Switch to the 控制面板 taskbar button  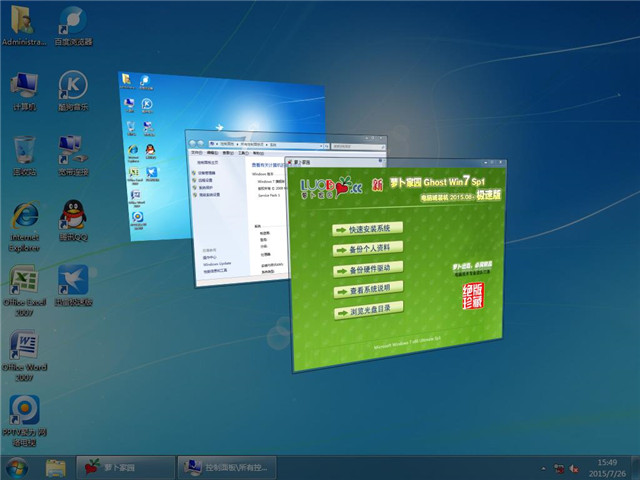click(227, 468)
